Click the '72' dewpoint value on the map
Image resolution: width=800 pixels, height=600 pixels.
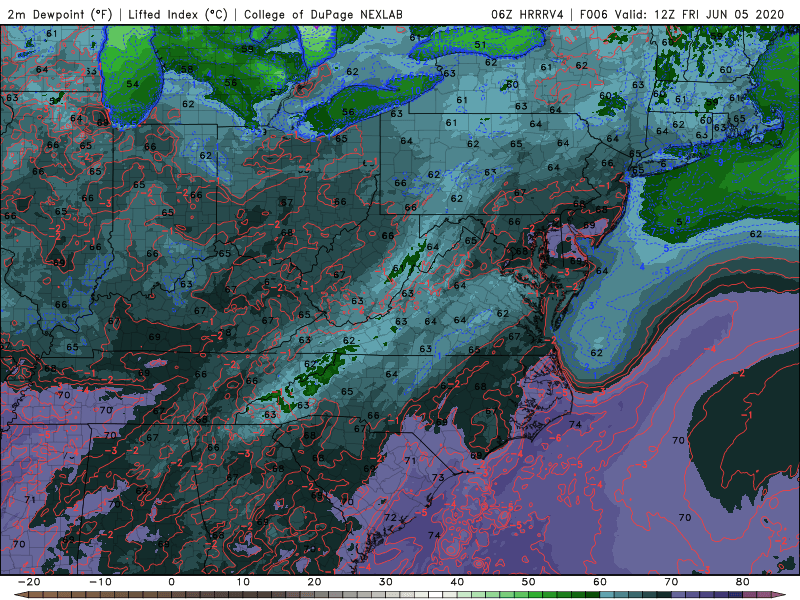coord(390,517)
